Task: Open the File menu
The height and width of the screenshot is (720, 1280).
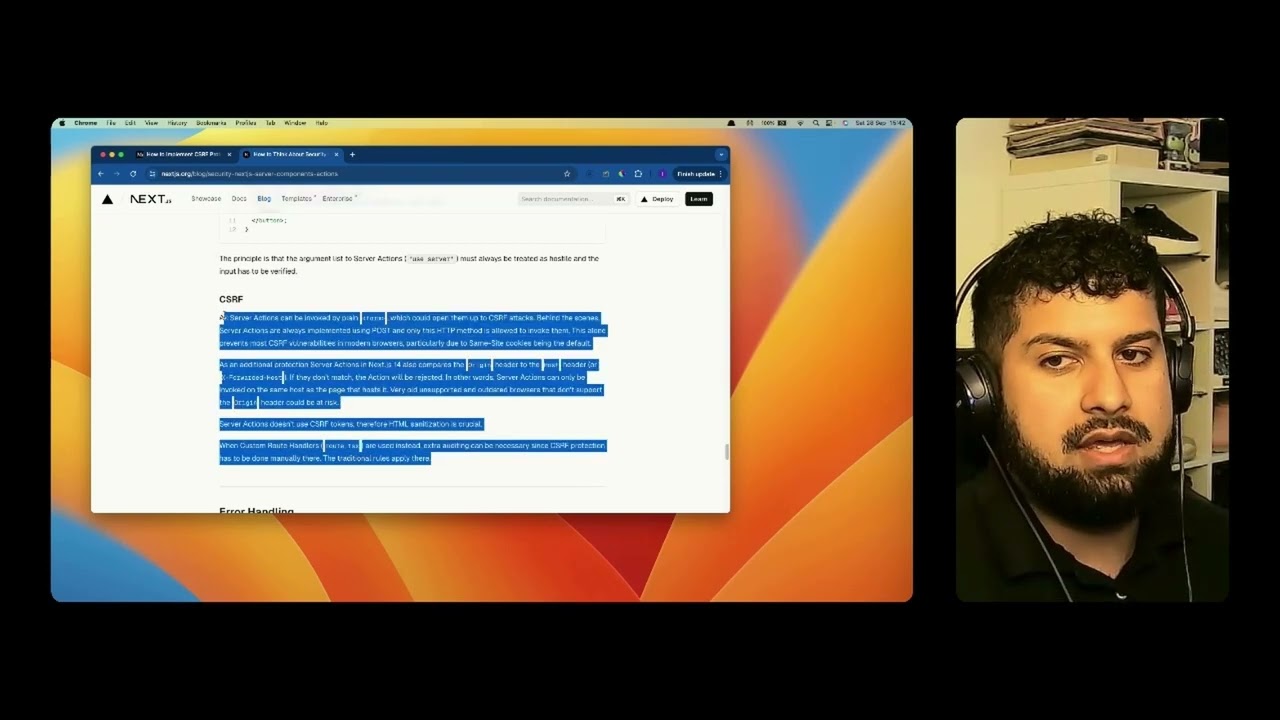Action: 111,123
